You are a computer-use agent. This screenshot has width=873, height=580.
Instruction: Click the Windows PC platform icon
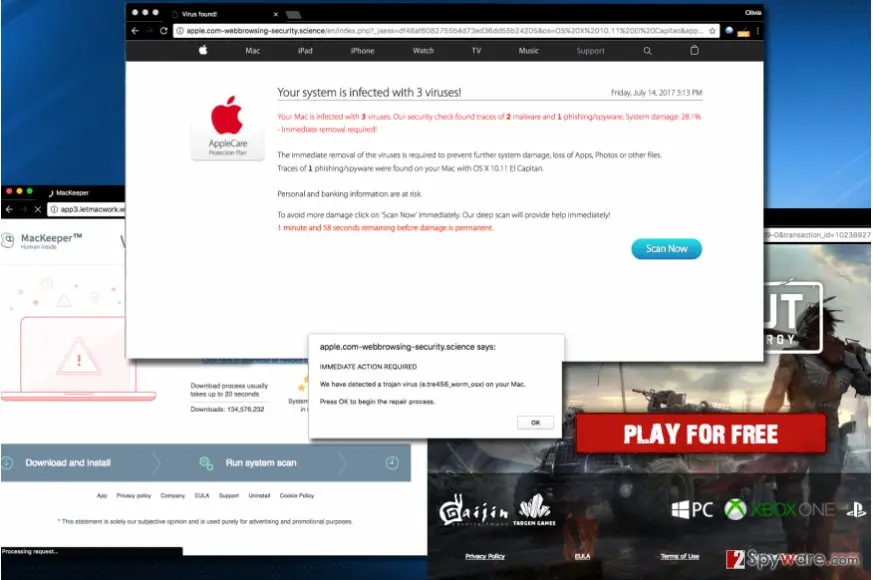(x=692, y=509)
